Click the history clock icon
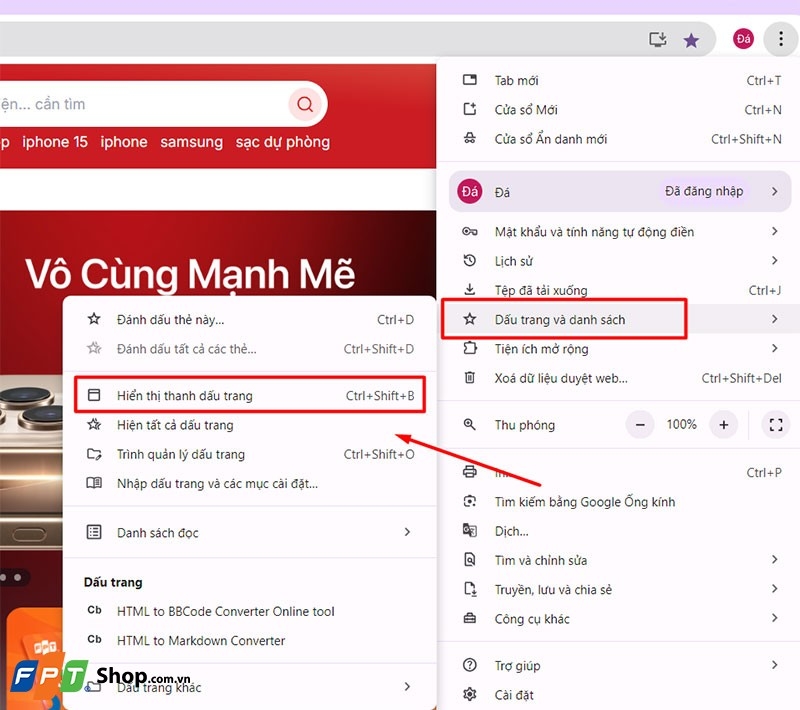Image resolution: width=800 pixels, height=710 pixels. [x=469, y=260]
